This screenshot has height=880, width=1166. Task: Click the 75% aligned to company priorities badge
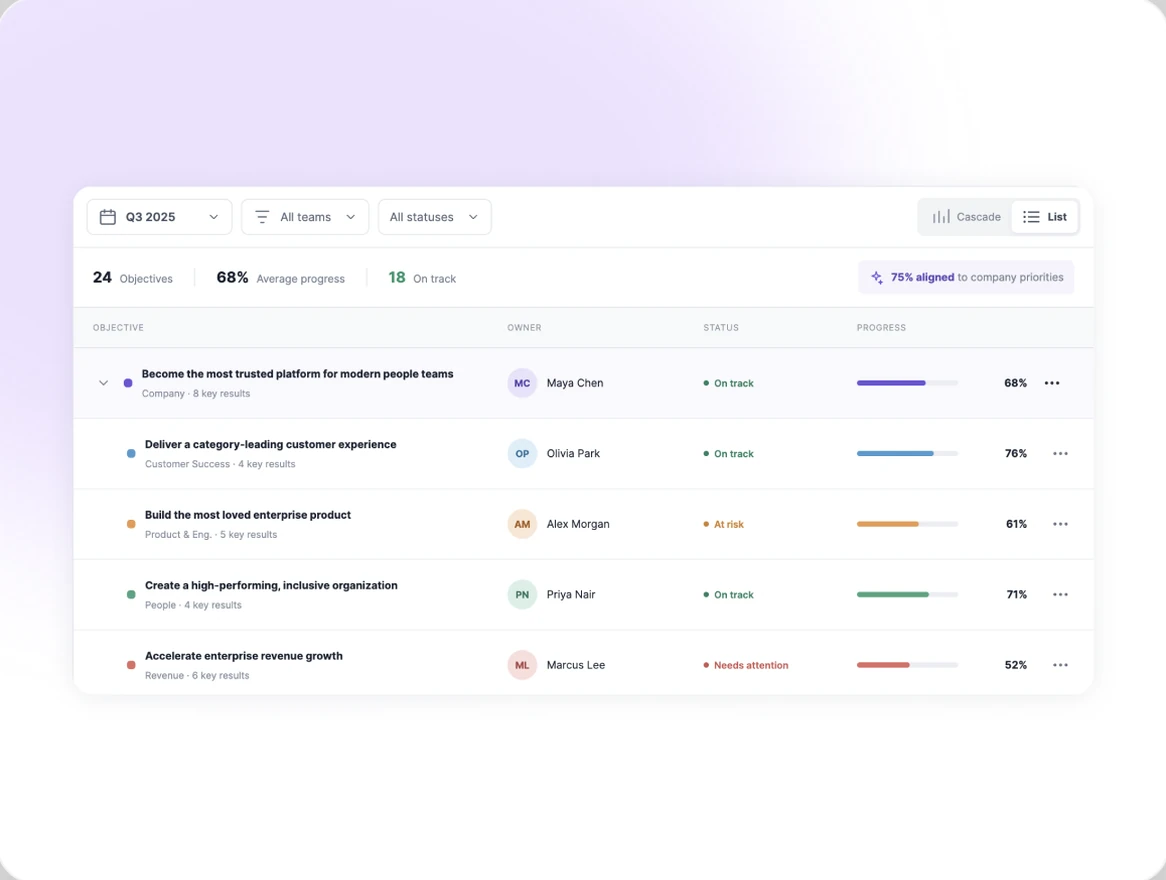(x=966, y=277)
